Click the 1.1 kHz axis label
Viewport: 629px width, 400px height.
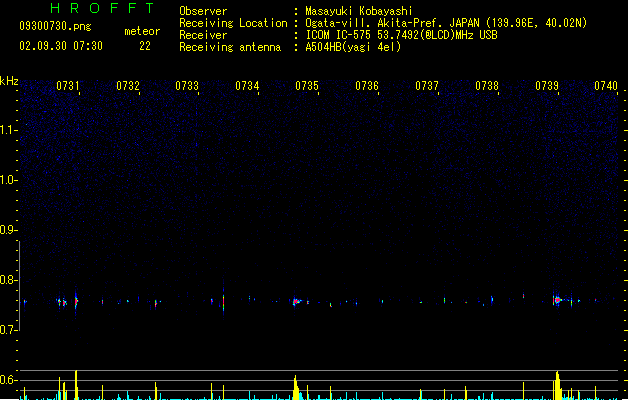coord(8,130)
